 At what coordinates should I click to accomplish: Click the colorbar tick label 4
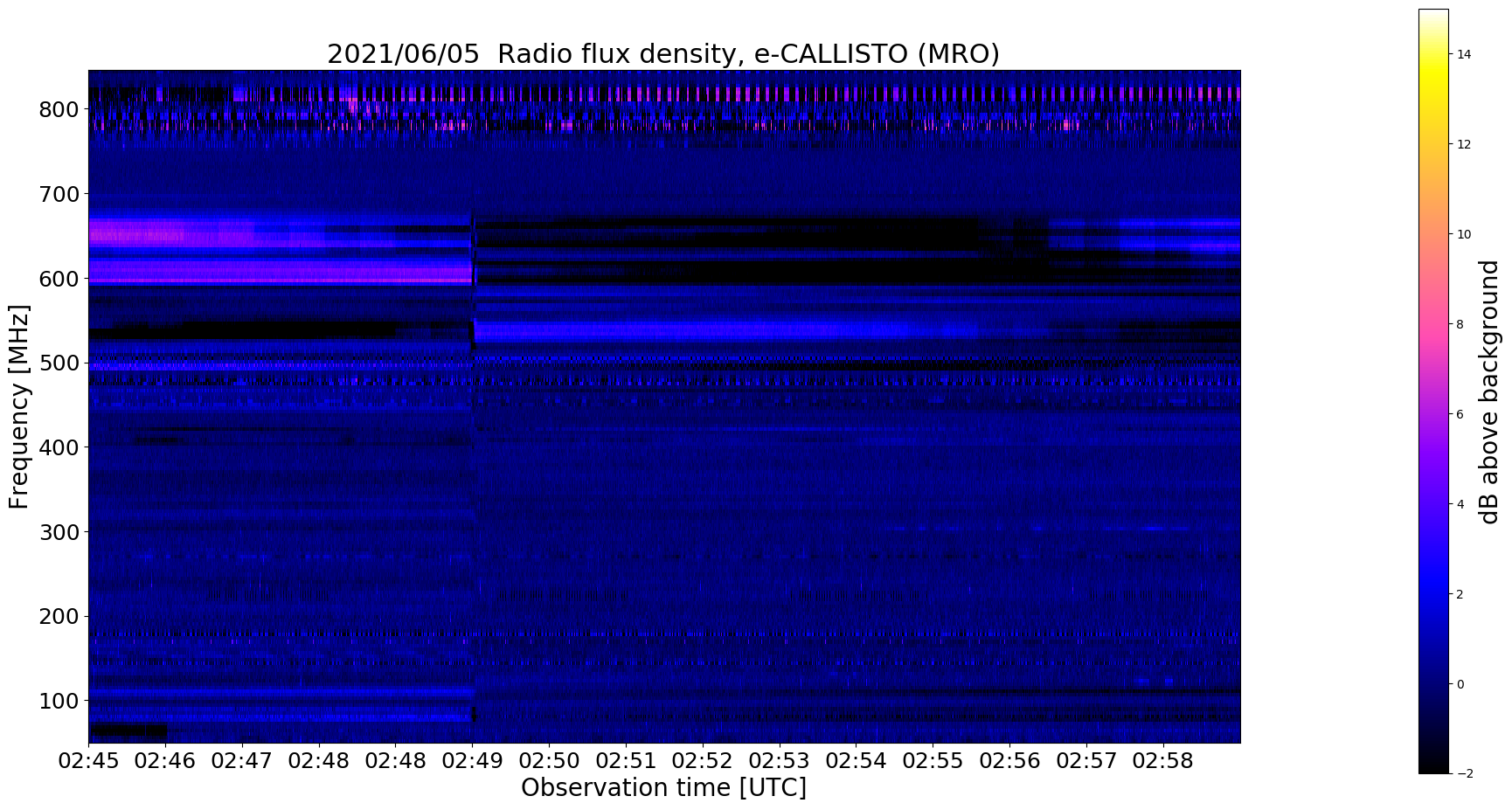pyautogui.click(x=1460, y=505)
